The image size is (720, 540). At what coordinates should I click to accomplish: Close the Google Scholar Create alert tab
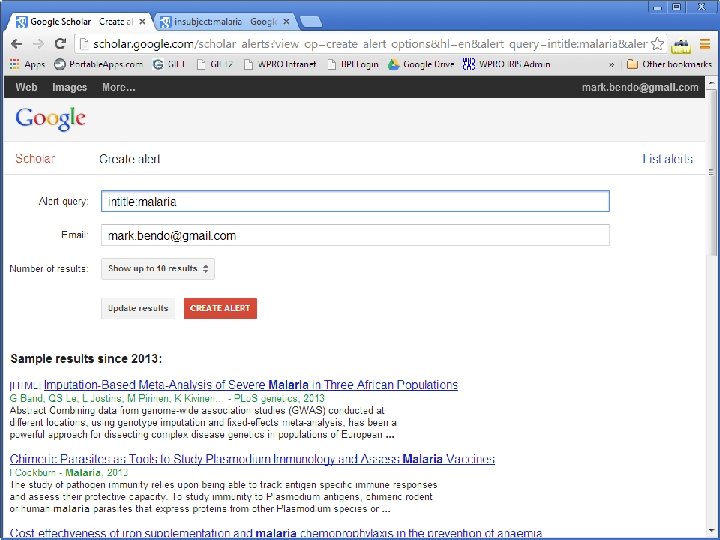[x=142, y=21]
